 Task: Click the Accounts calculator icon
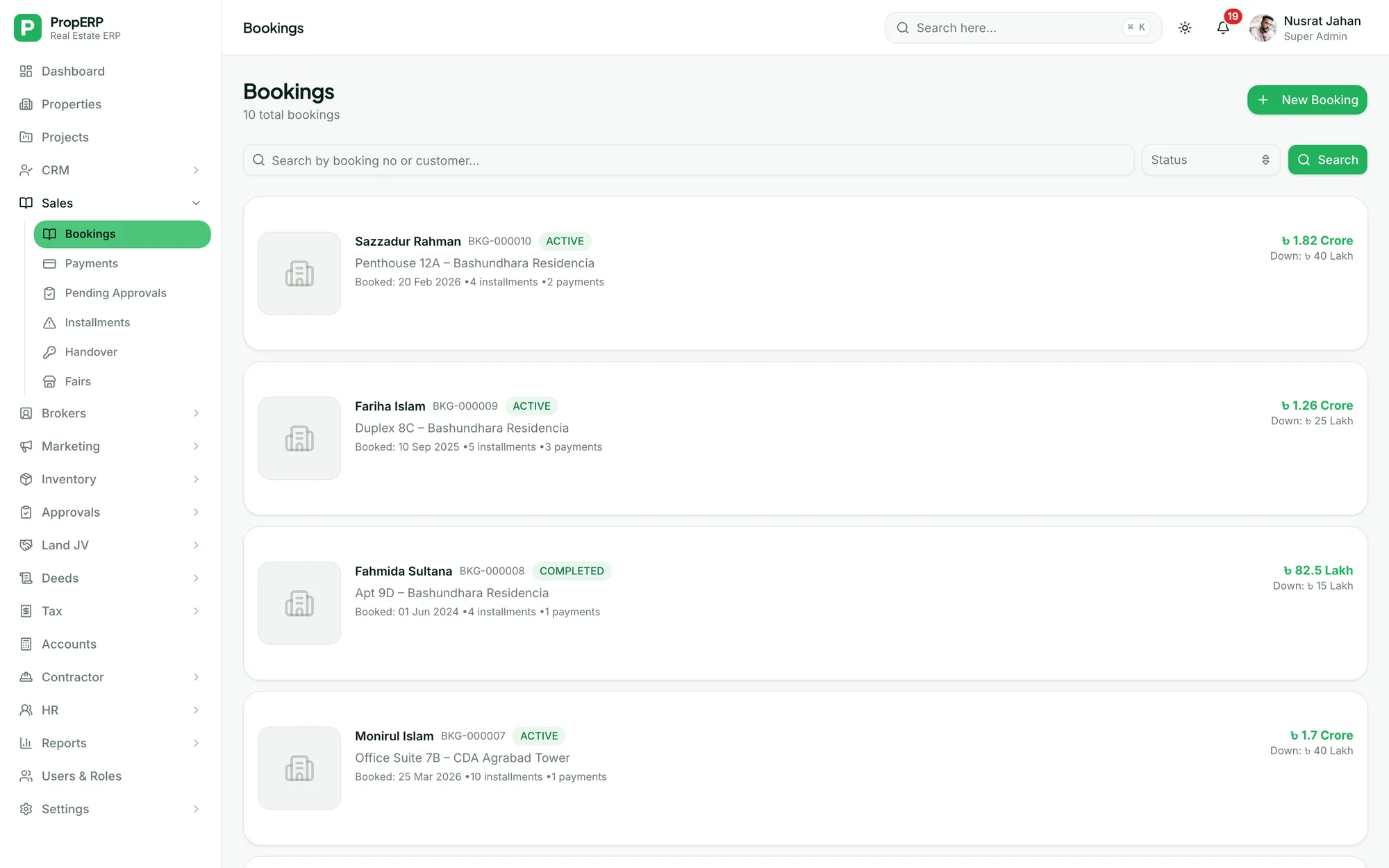tap(26, 644)
